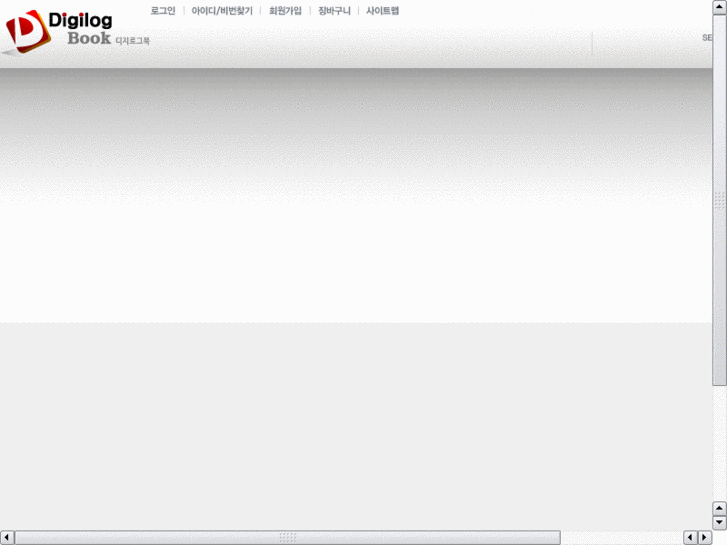Open the 아이디/비번찾기 link
727x545 pixels.
coord(222,11)
